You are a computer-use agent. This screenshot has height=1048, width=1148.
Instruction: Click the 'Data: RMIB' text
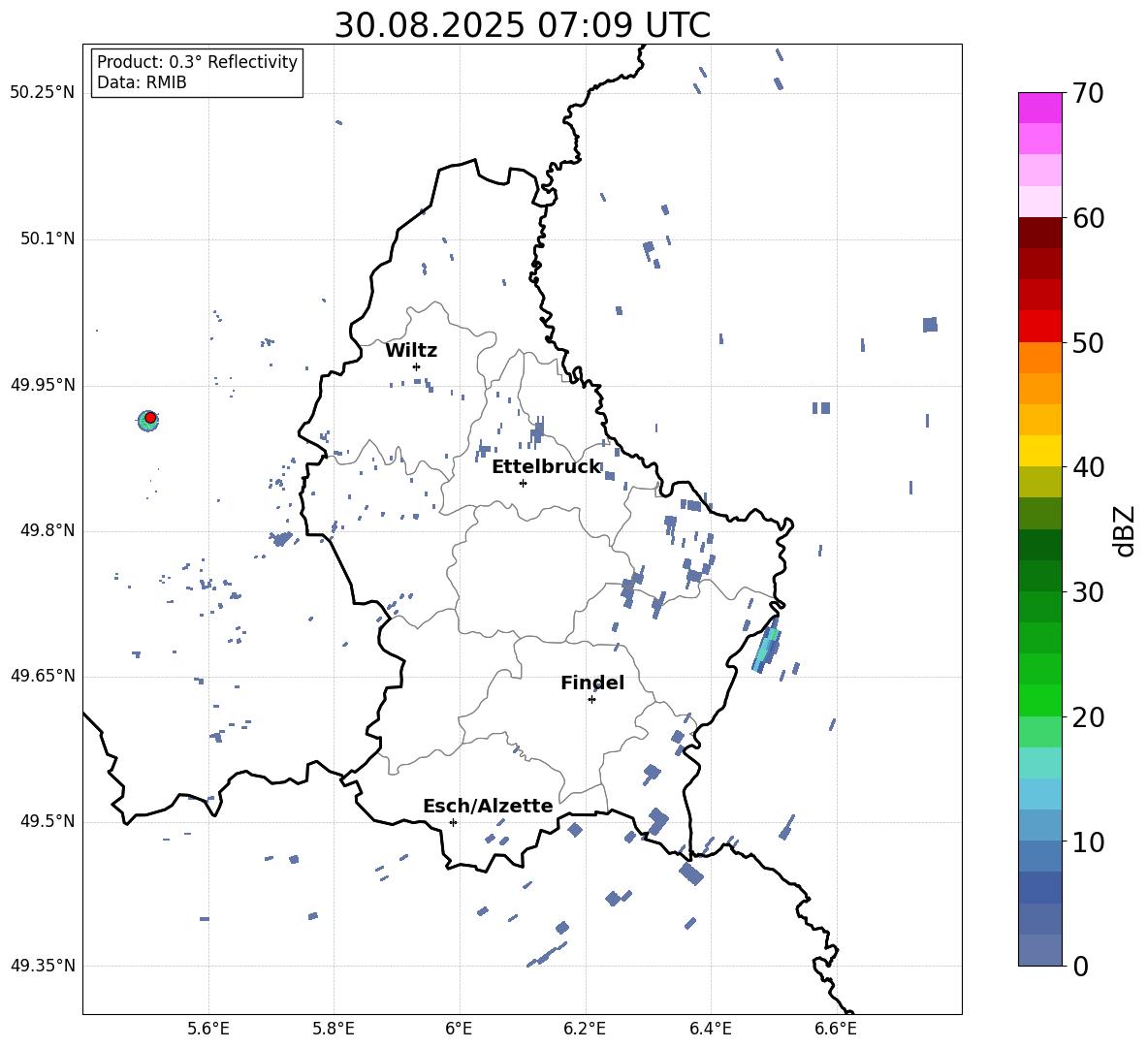(142, 82)
